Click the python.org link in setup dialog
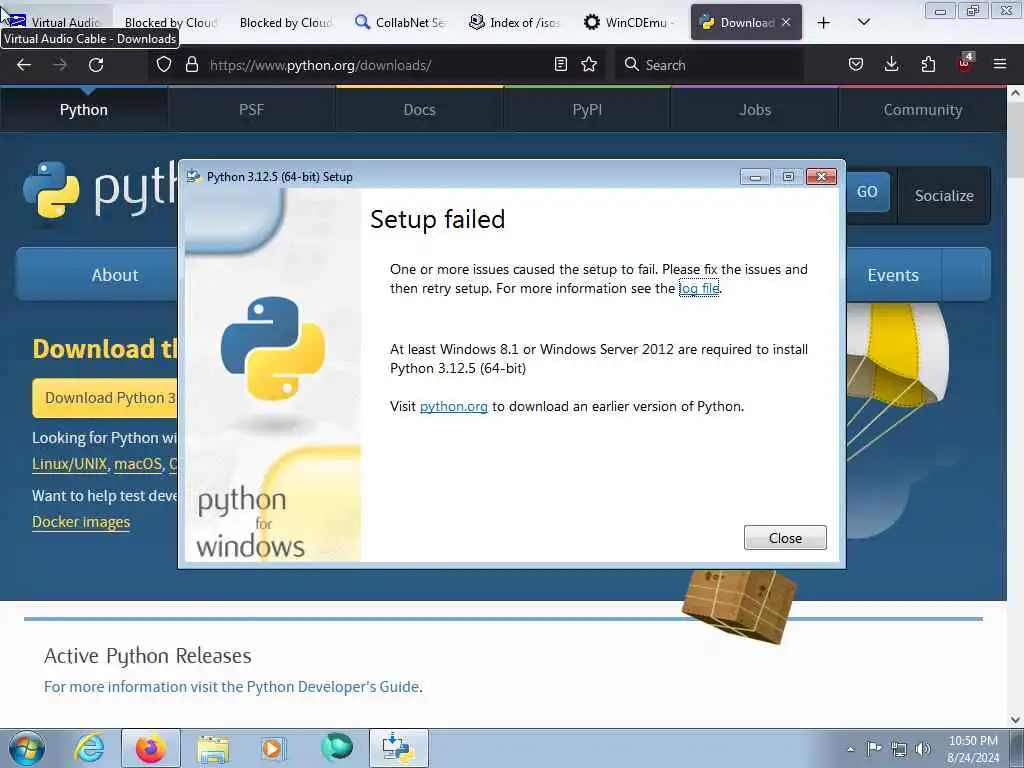 pos(453,406)
